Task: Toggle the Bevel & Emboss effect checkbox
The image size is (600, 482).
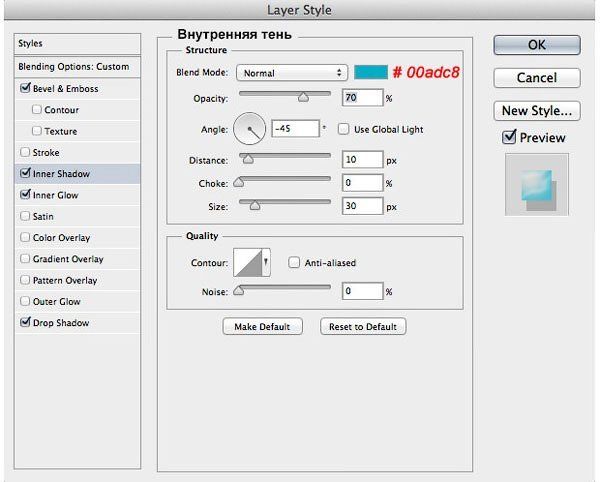Action: (x=25, y=89)
